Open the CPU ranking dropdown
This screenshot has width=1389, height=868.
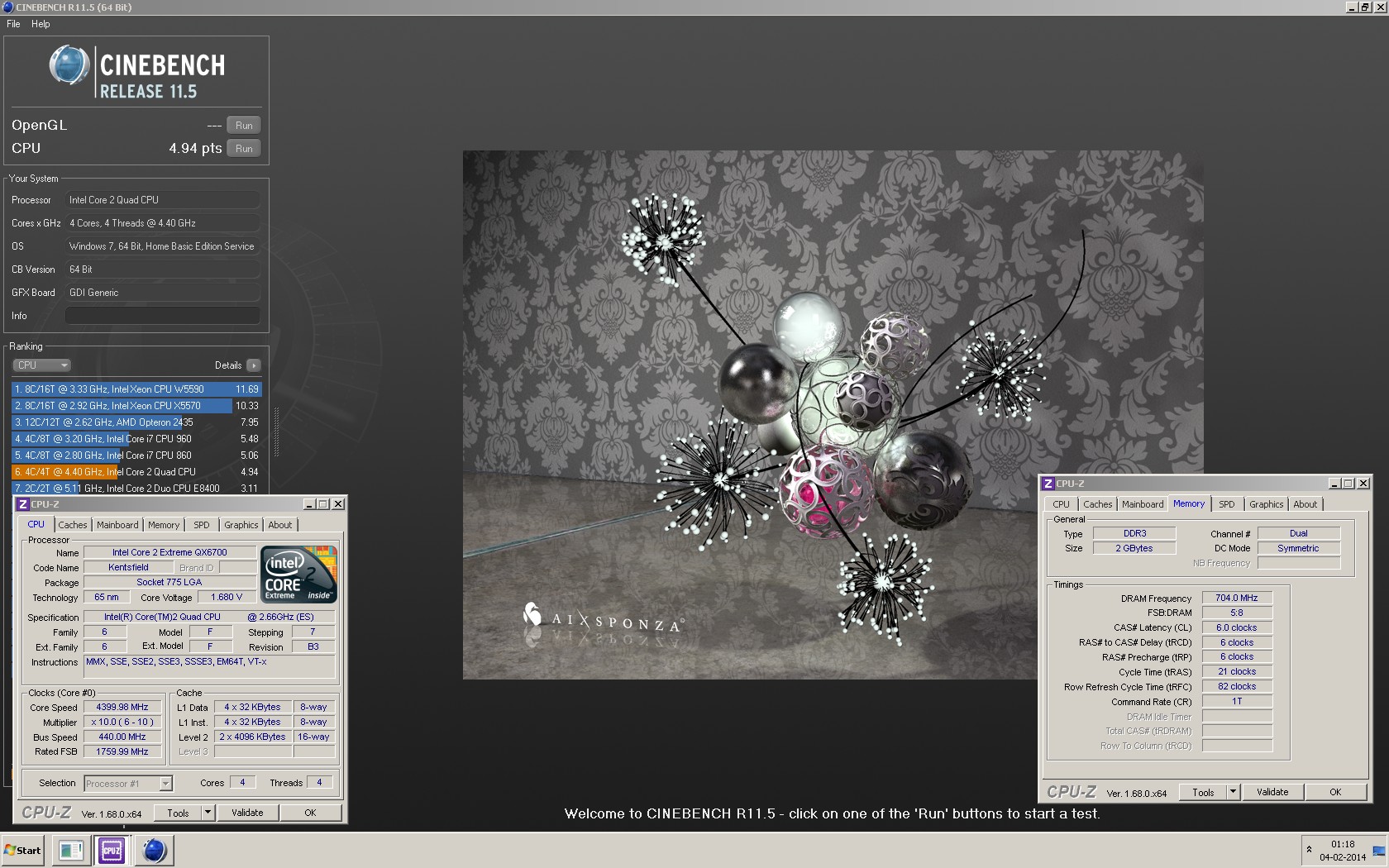tap(41, 365)
